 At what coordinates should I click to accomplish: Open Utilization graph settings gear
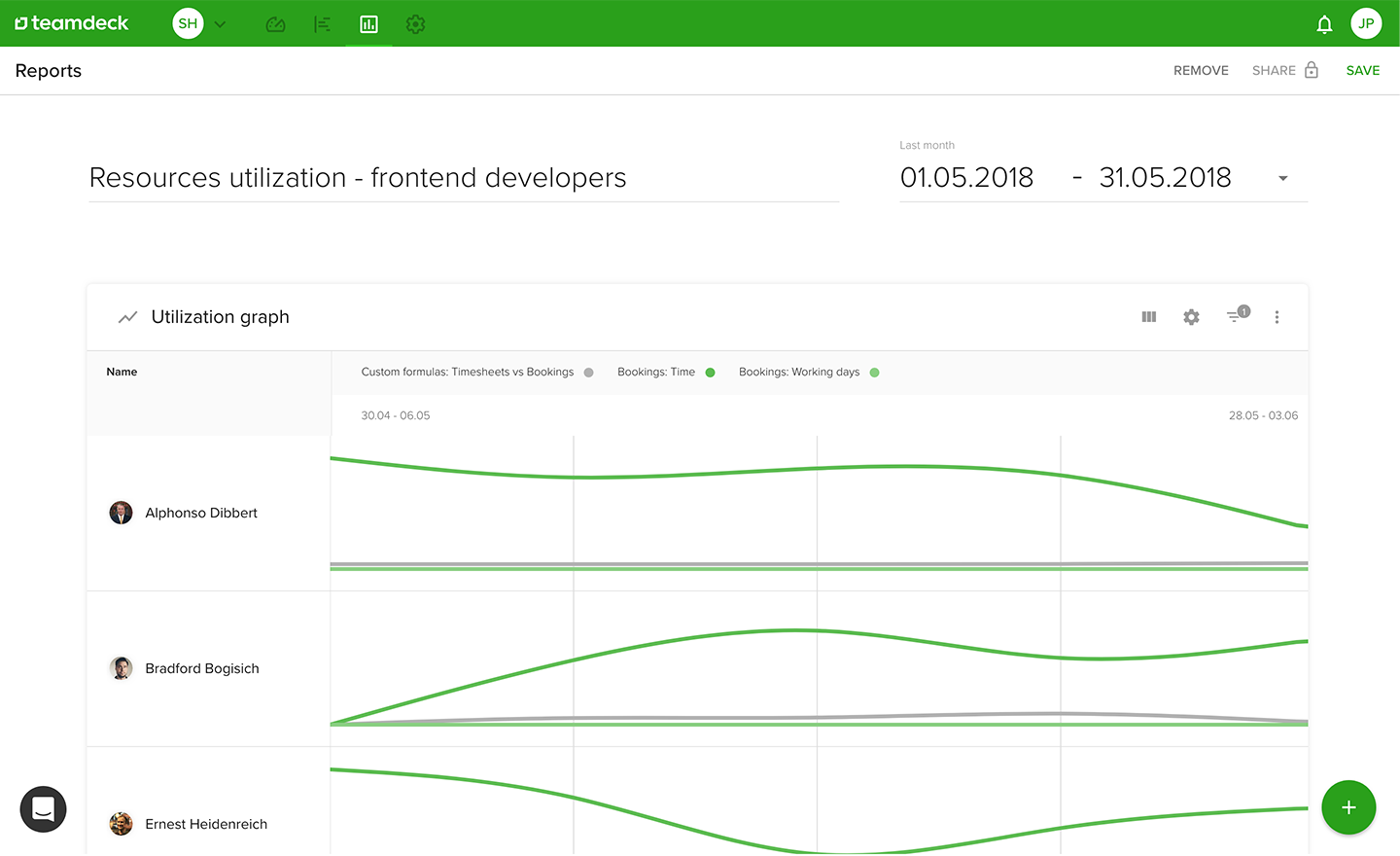tap(1191, 317)
